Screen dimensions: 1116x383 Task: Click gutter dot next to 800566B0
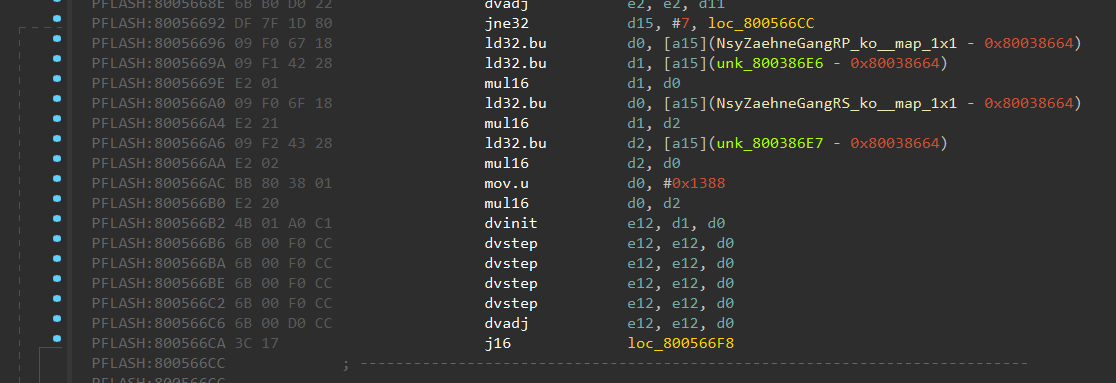point(57,198)
